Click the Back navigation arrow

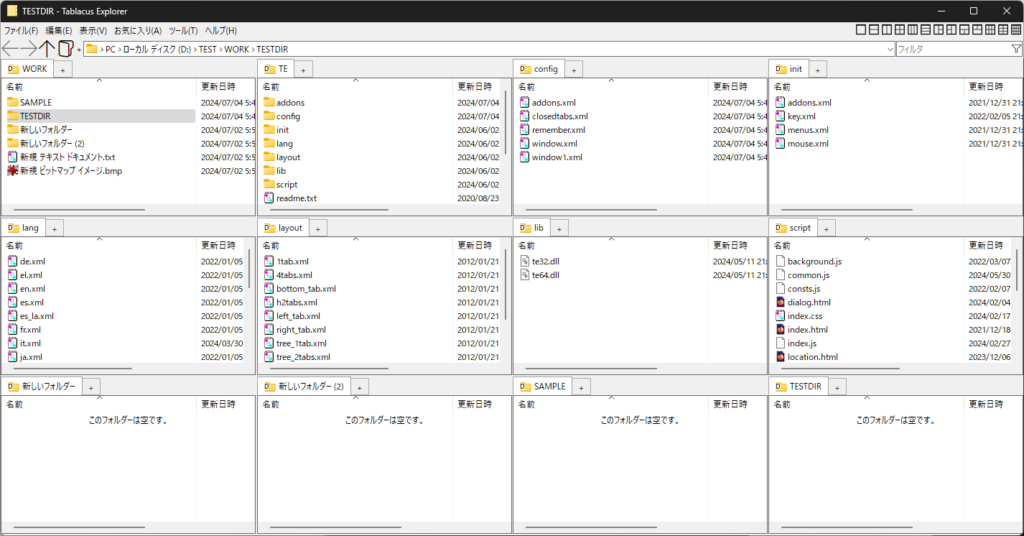point(10,48)
